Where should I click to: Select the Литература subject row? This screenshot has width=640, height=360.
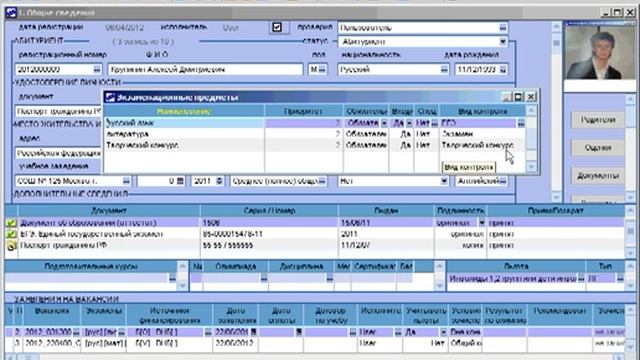point(314,134)
